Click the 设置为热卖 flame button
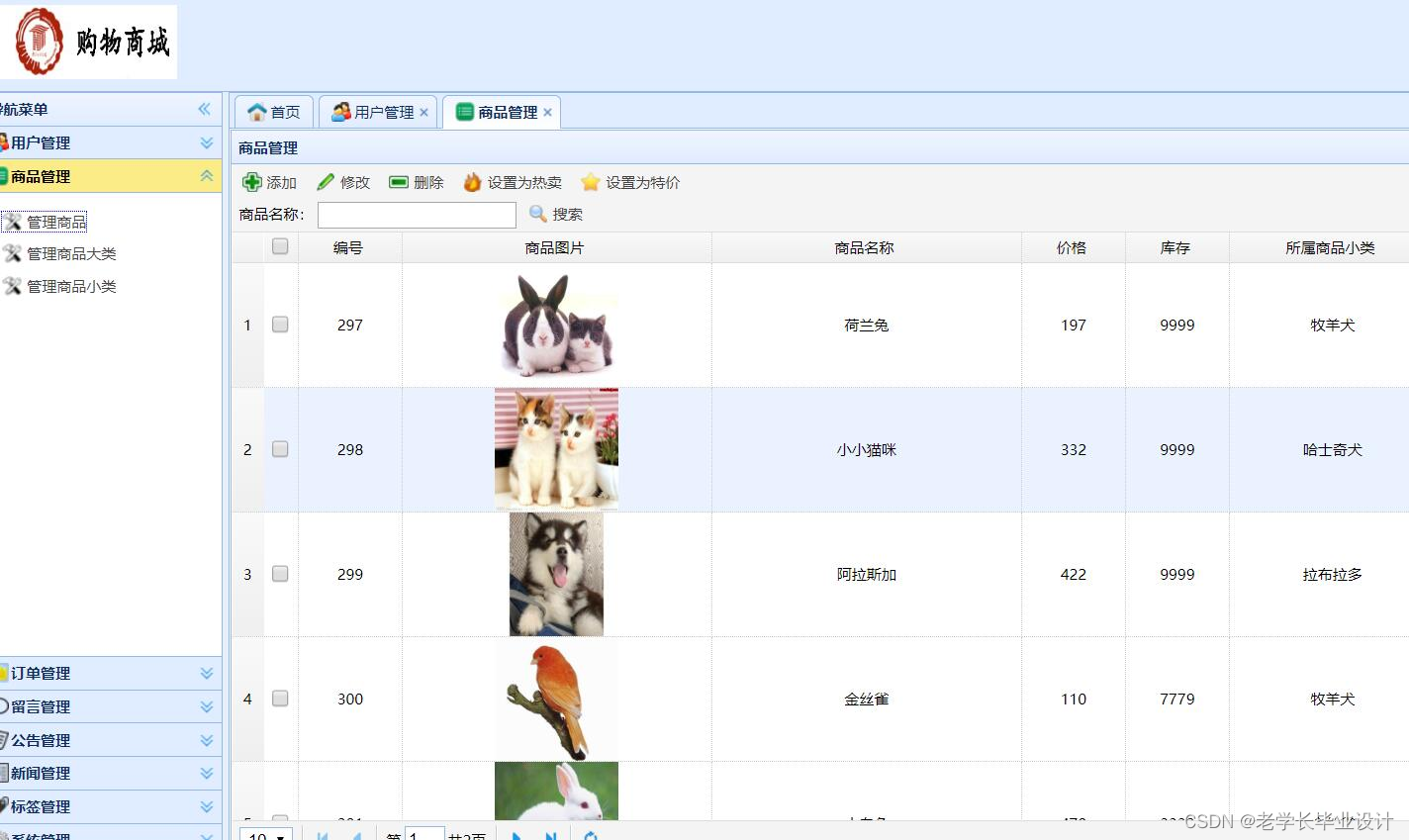This screenshot has height=840, width=1409. point(513,182)
